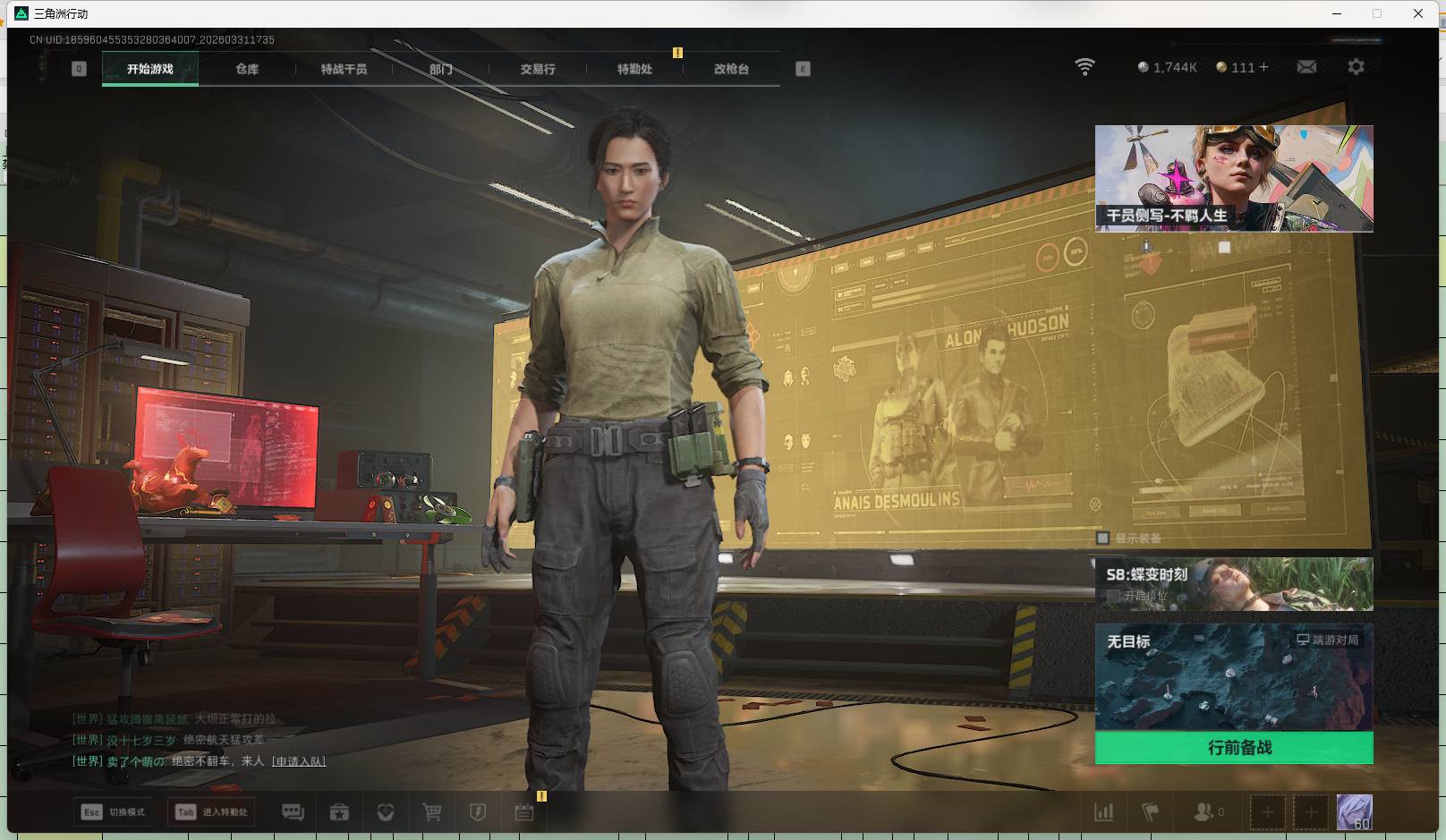Viewport: 1446px width, 840px height.
Task: Click the CN UID text at top
Action: (x=152, y=40)
